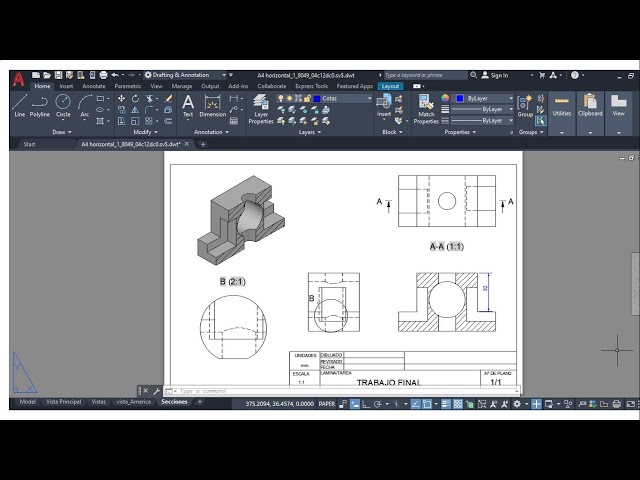Open the Manage ribbon tab
This screenshot has width=640, height=480.
[x=182, y=86]
